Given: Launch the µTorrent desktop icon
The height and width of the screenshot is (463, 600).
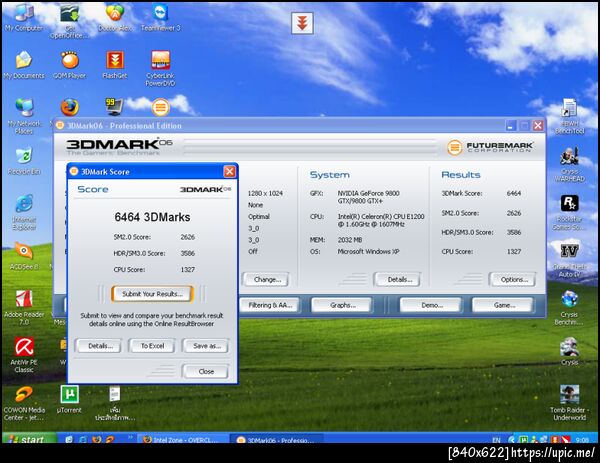Looking at the screenshot, I should pos(70,399).
